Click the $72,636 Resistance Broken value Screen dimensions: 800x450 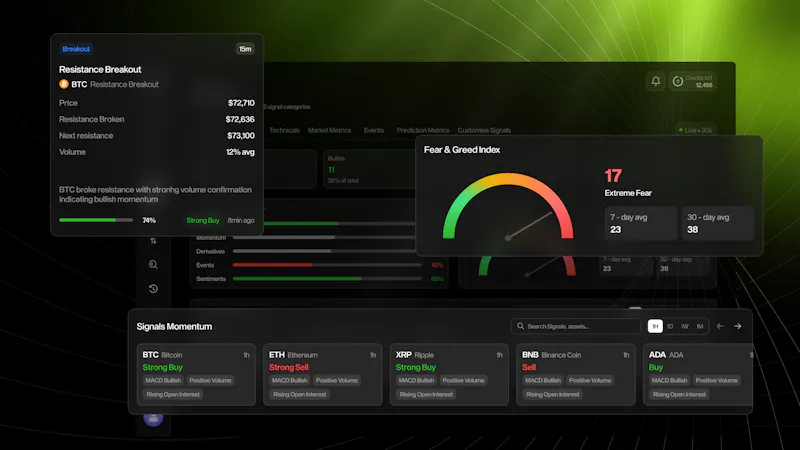pos(240,119)
